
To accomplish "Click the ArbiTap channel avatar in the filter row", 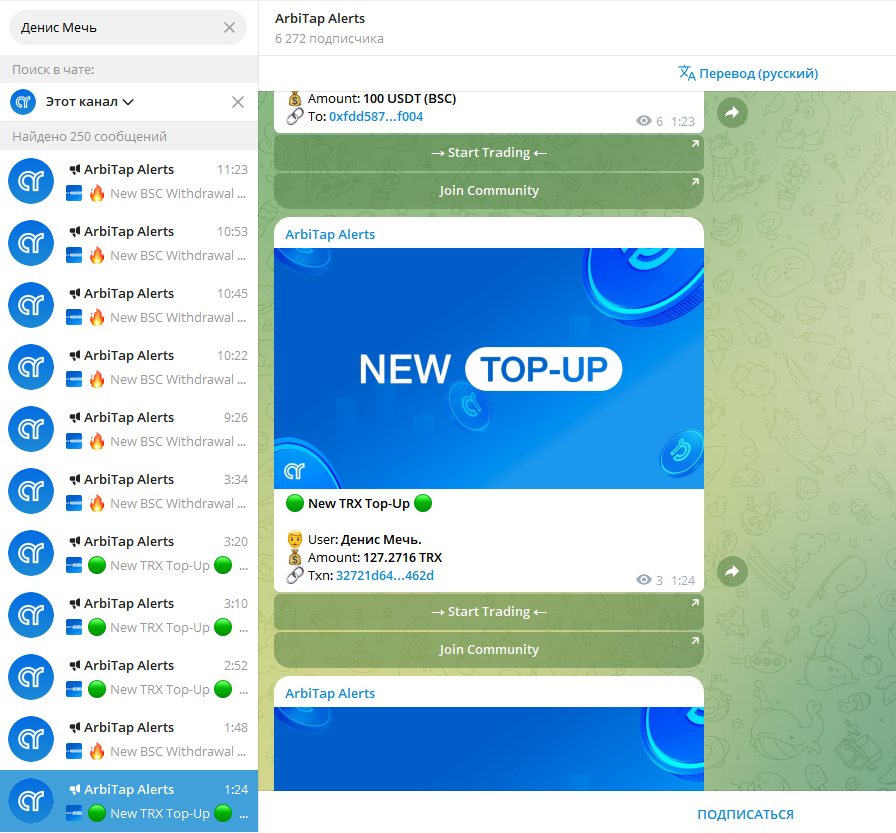I will (23, 102).
